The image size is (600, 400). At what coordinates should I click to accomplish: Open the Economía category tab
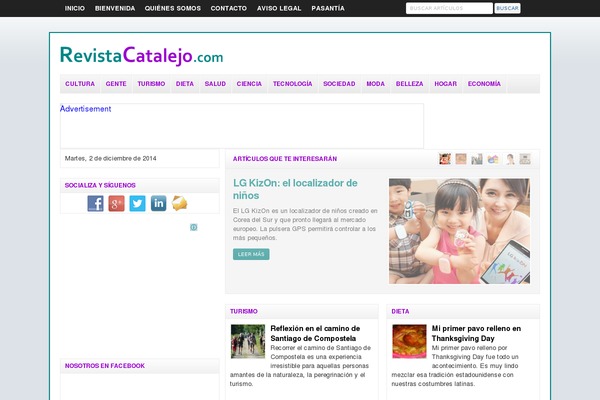tap(484, 83)
